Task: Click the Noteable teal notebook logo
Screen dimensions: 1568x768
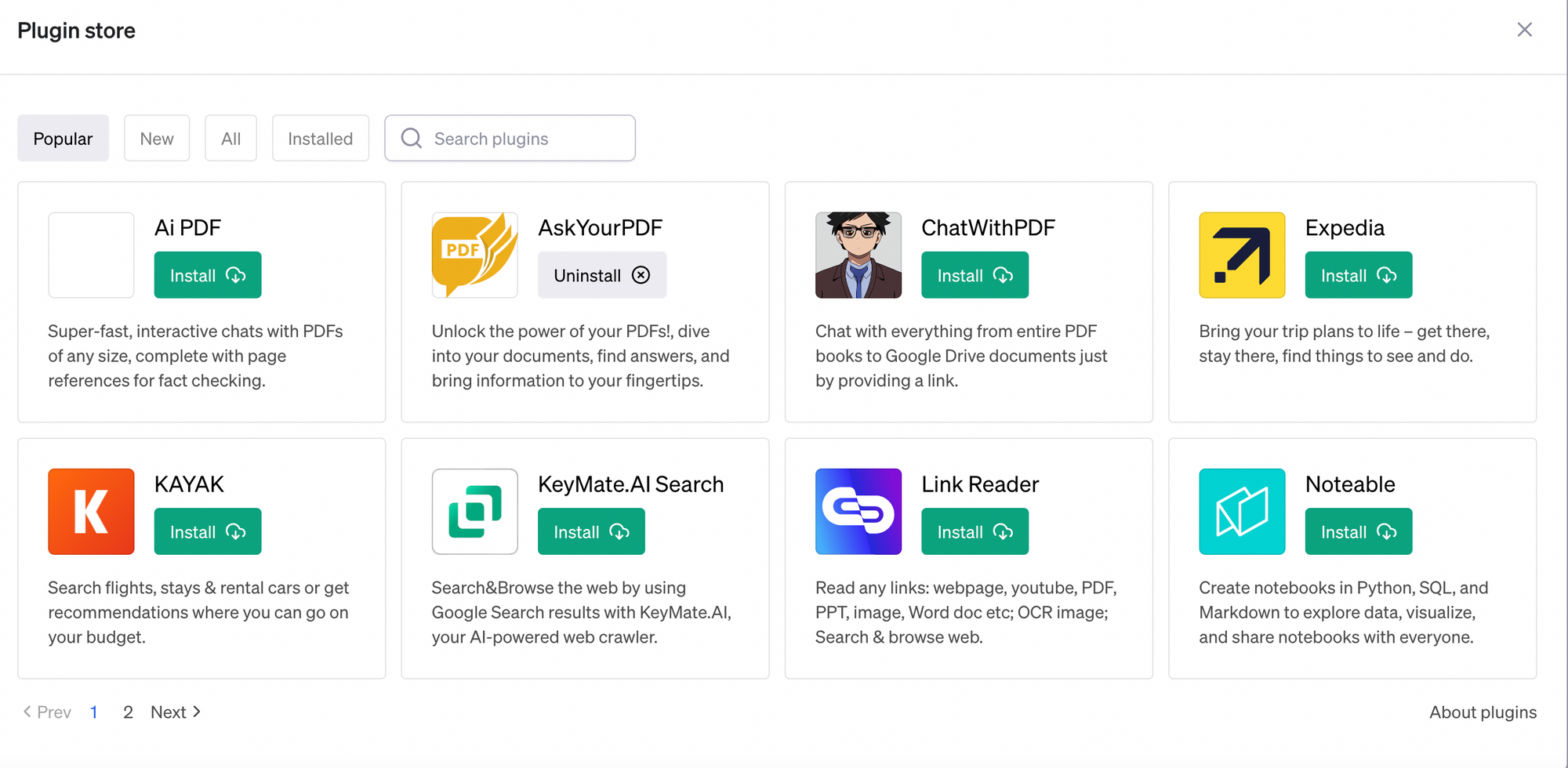Action: tap(1242, 512)
